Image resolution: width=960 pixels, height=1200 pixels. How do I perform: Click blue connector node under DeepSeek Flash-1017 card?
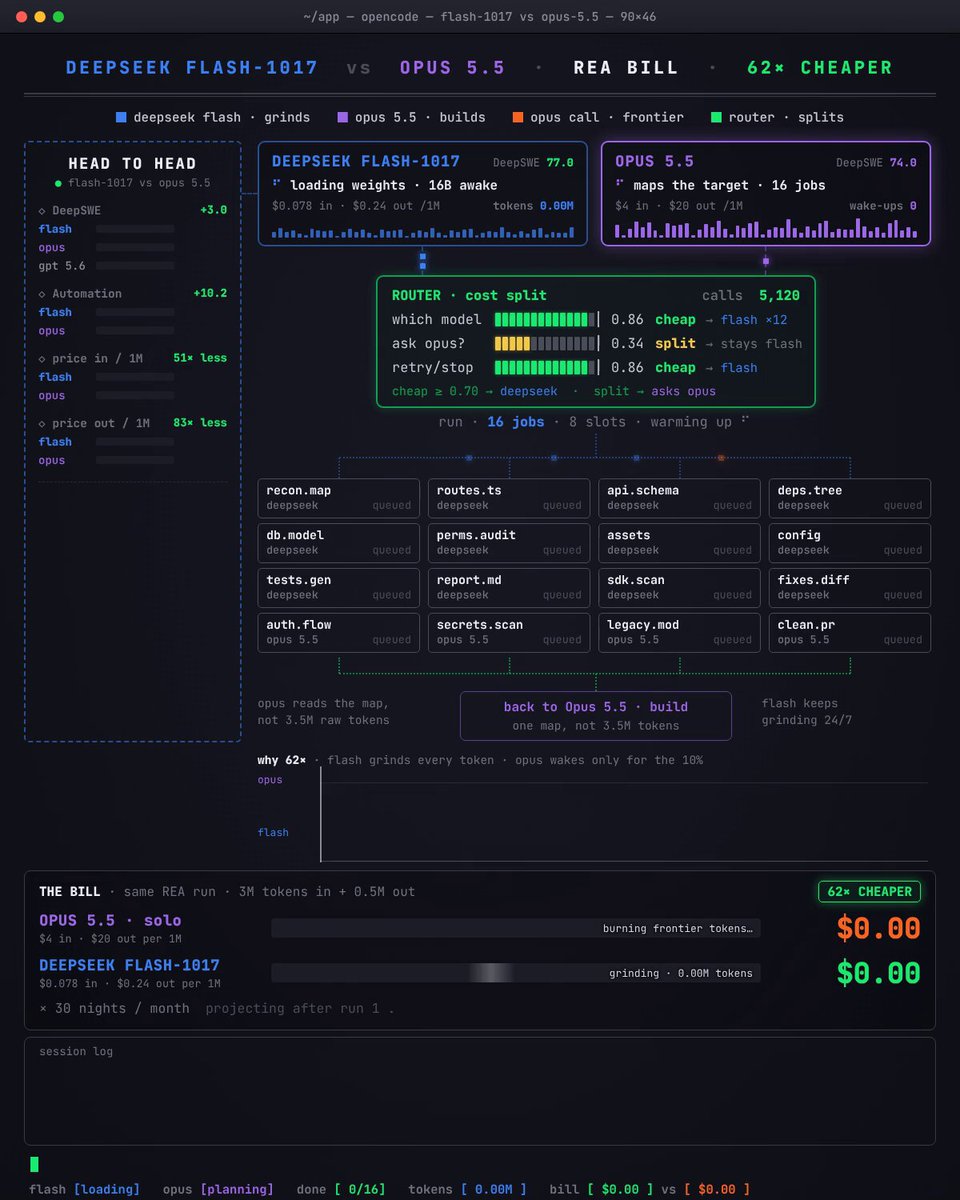pyautogui.click(x=423, y=261)
